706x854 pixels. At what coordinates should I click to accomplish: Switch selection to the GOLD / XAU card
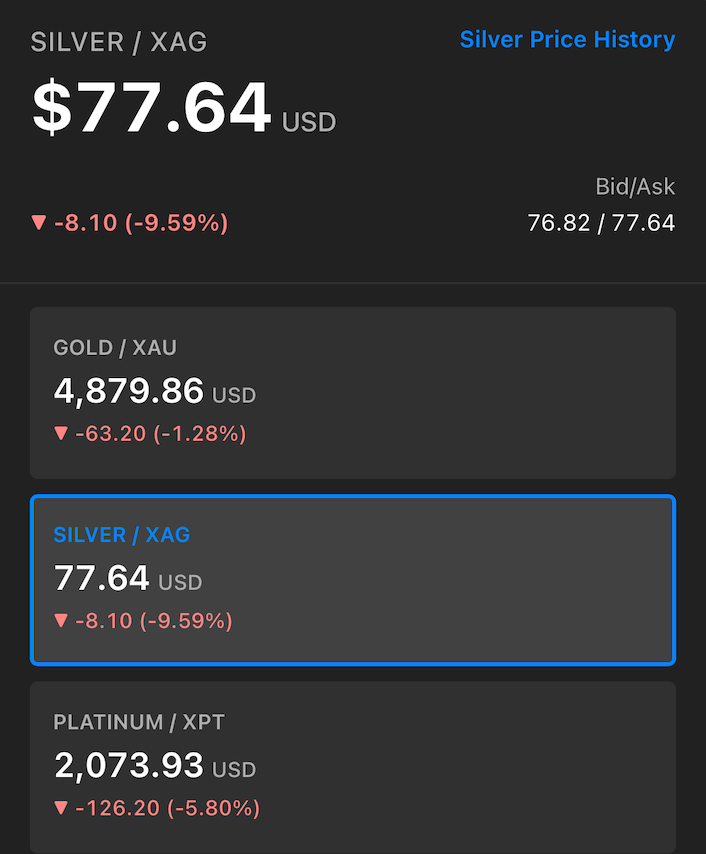coord(352,392)
